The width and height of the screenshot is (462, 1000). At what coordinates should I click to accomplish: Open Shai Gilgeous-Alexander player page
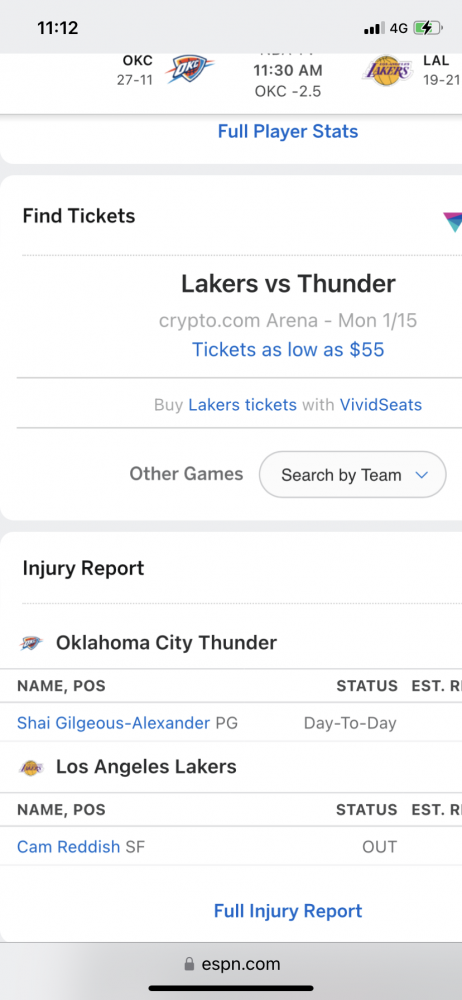114,723
